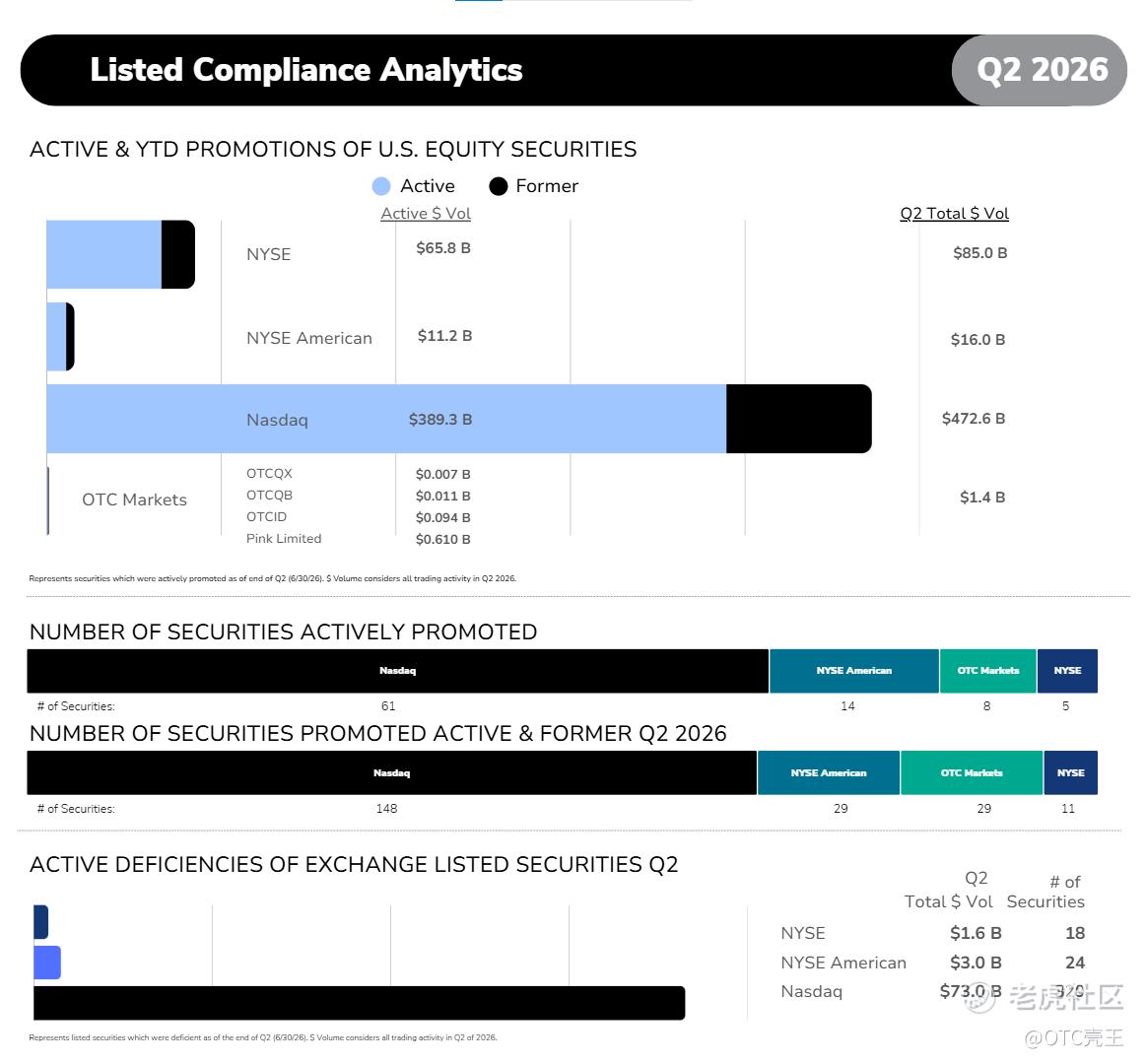The width and height of the screenshot is (1146, 1064).
Task: Select NYSE segment in actively promoted bar
Action: (1067, 671)
